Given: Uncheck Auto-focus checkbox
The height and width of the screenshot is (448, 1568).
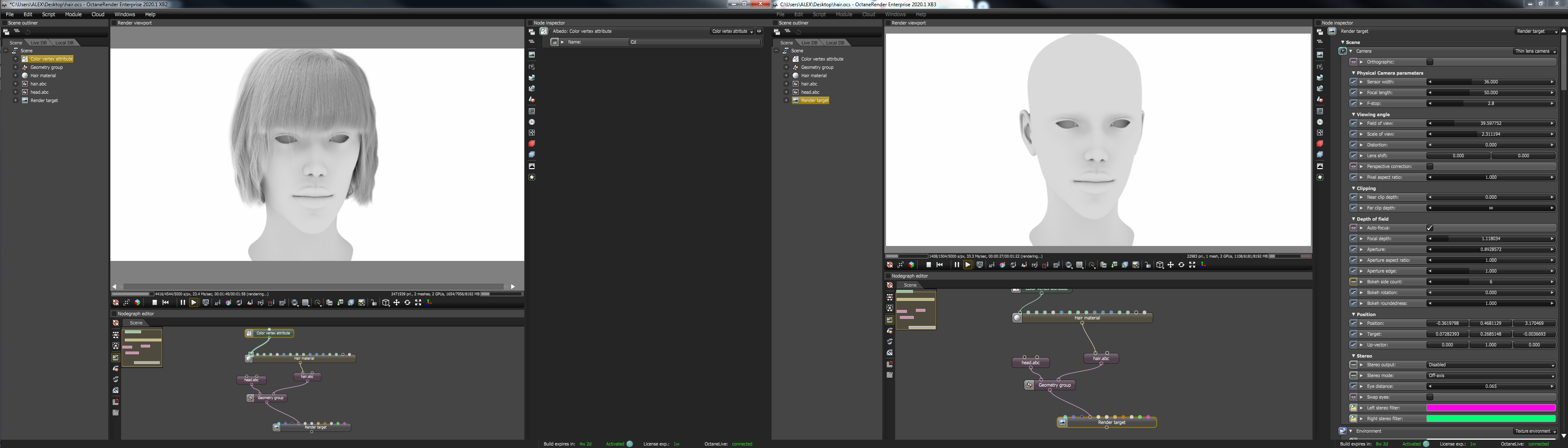Looking at the screenshot, I should click(1430, 228).
